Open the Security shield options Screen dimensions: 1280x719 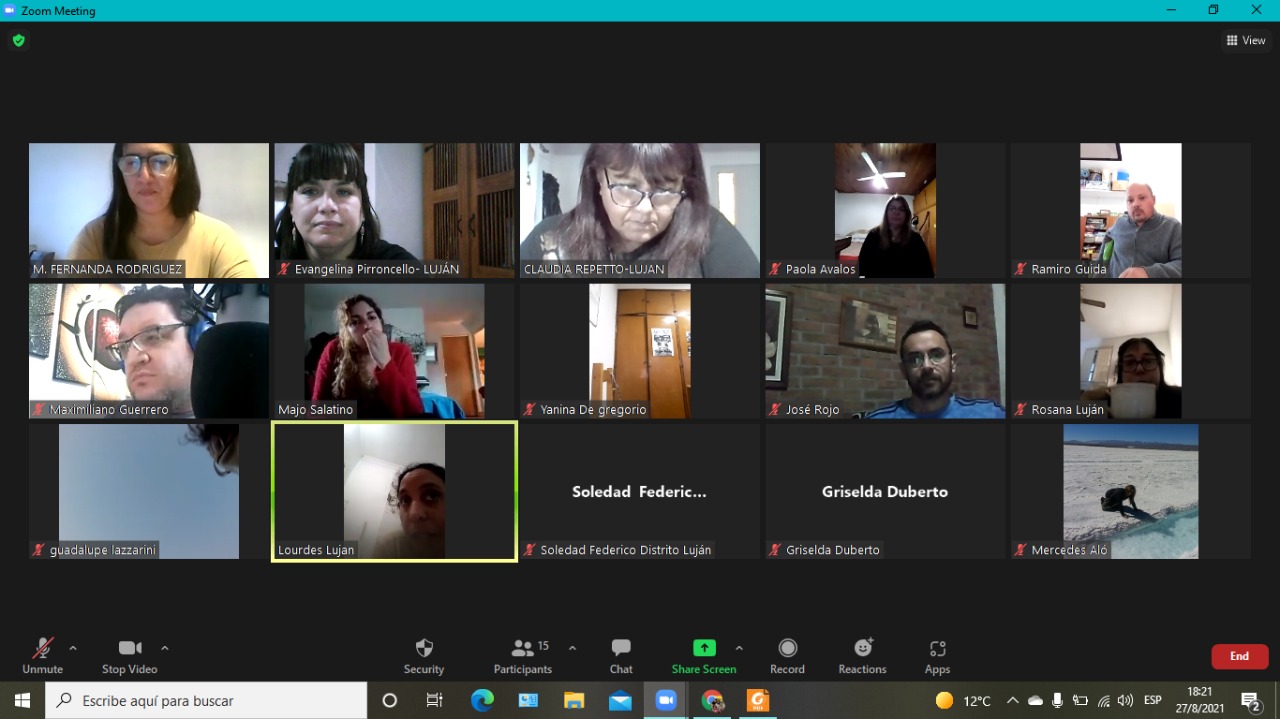424,656
